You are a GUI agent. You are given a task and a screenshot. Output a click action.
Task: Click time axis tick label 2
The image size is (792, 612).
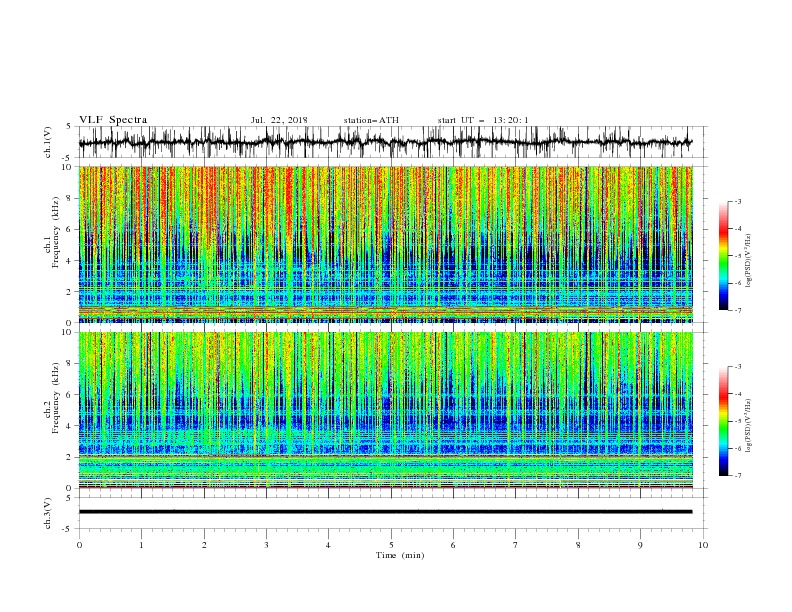tap(204, 545)
